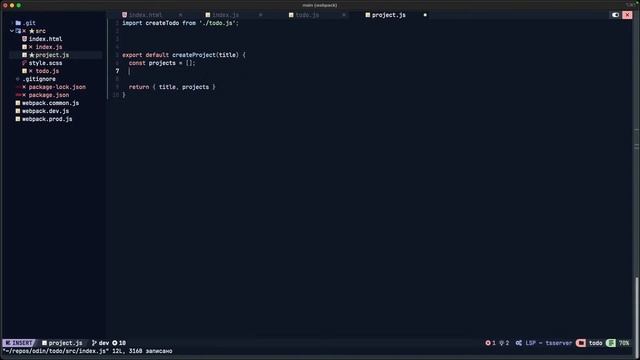Click the .gitignore file icon
Viewport: 640px width, 360px height.
[18, 79]
